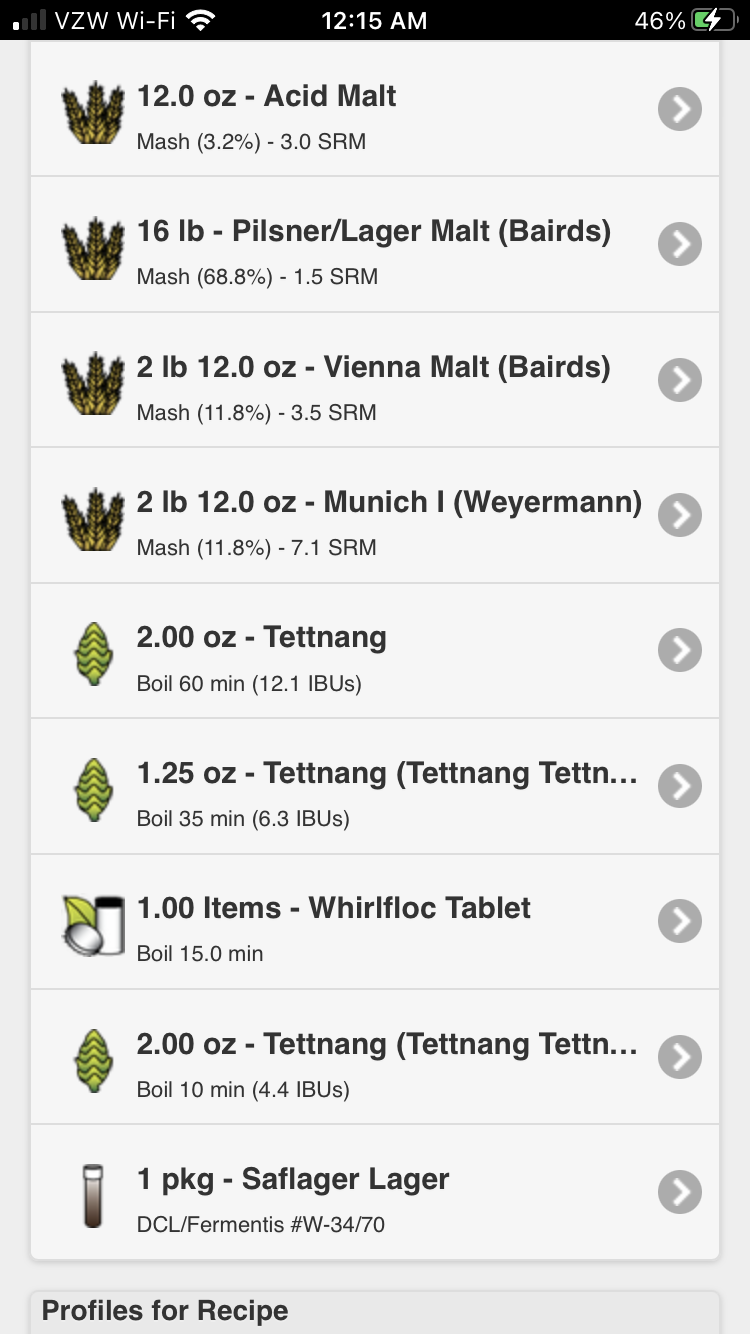Expand Saflager Lager chevron arrow

coord(680,1192)
